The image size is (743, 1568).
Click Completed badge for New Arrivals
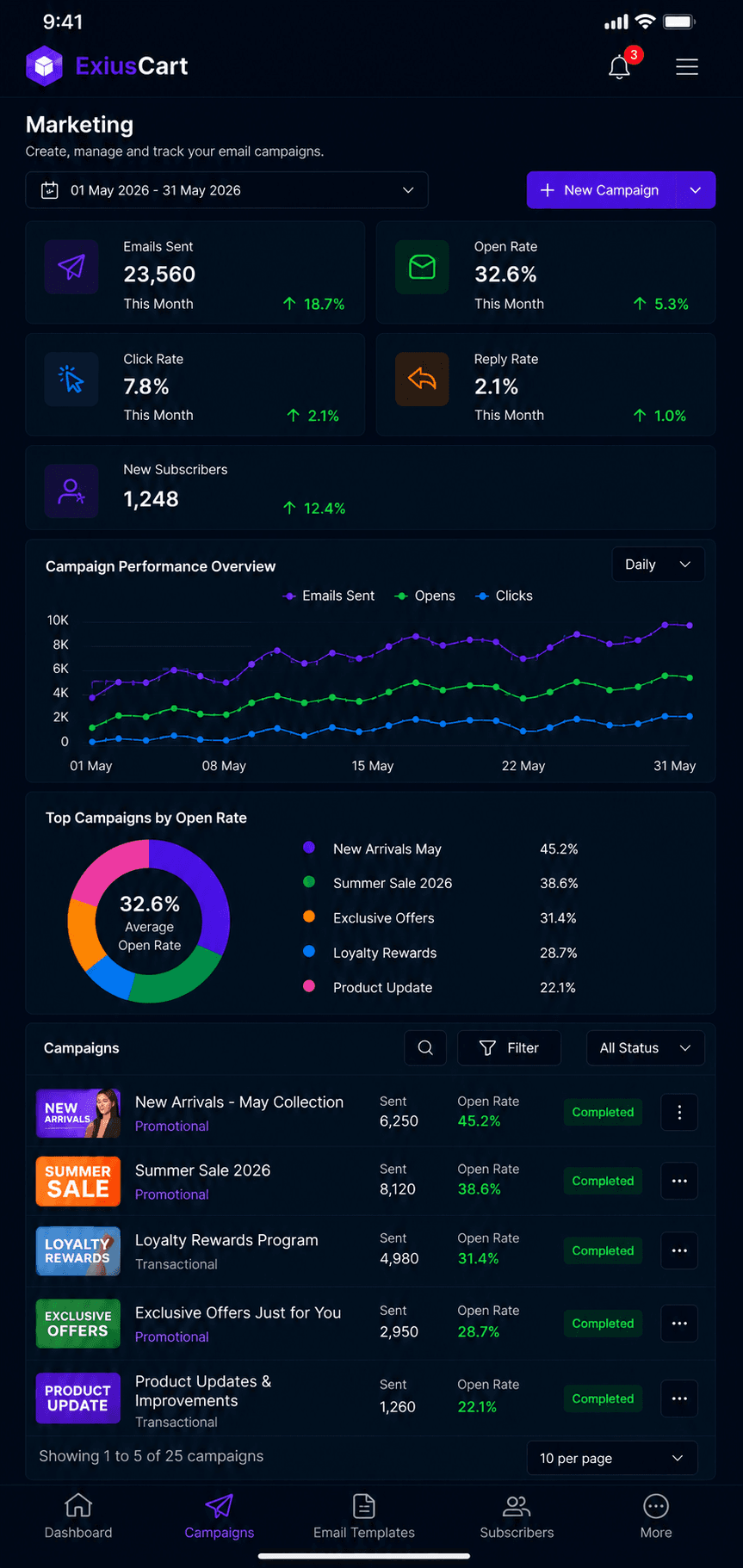click(x=603, y=1112)
